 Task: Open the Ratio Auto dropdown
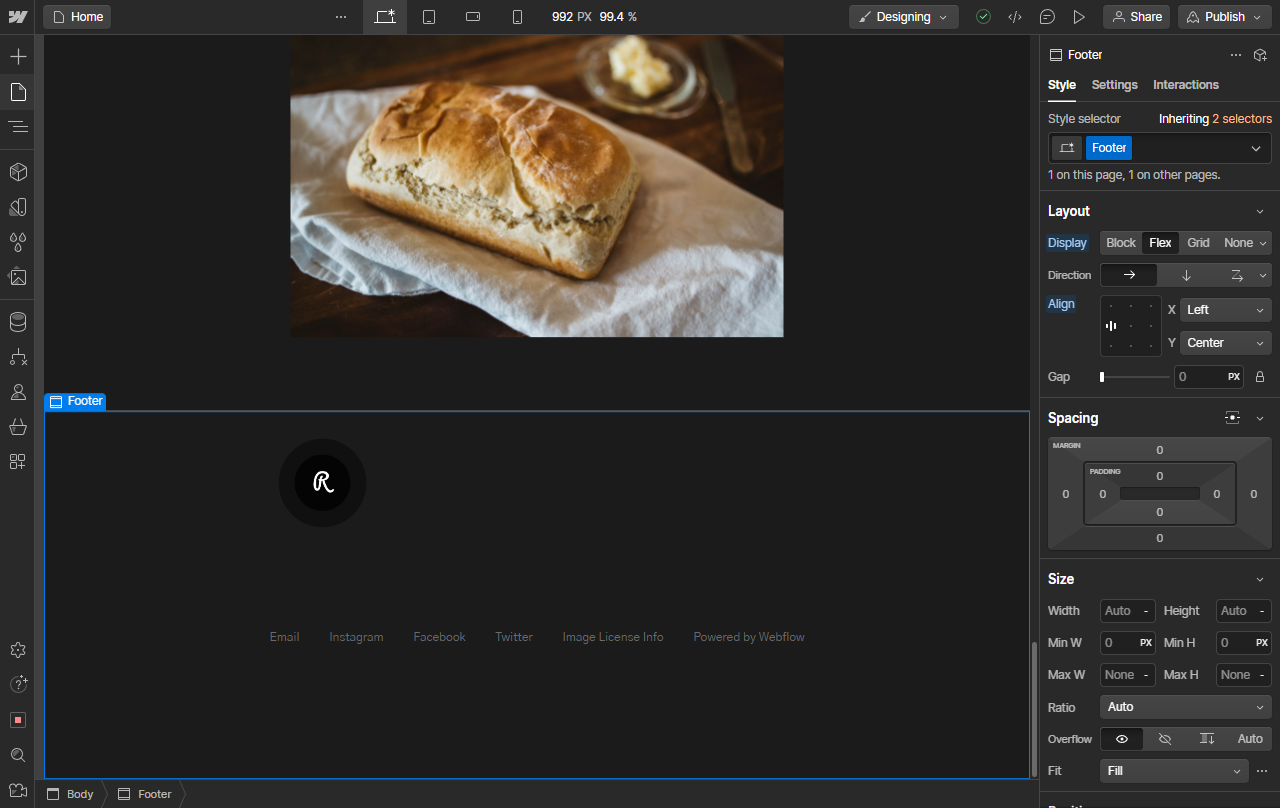pos(1185,707)
